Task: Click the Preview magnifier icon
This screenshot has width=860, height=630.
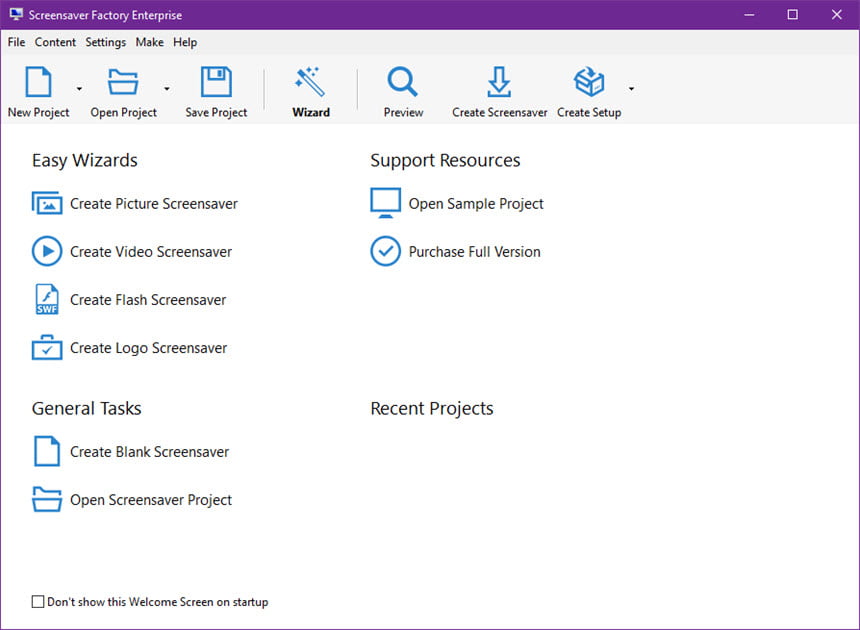Action: tap(403, 82)
